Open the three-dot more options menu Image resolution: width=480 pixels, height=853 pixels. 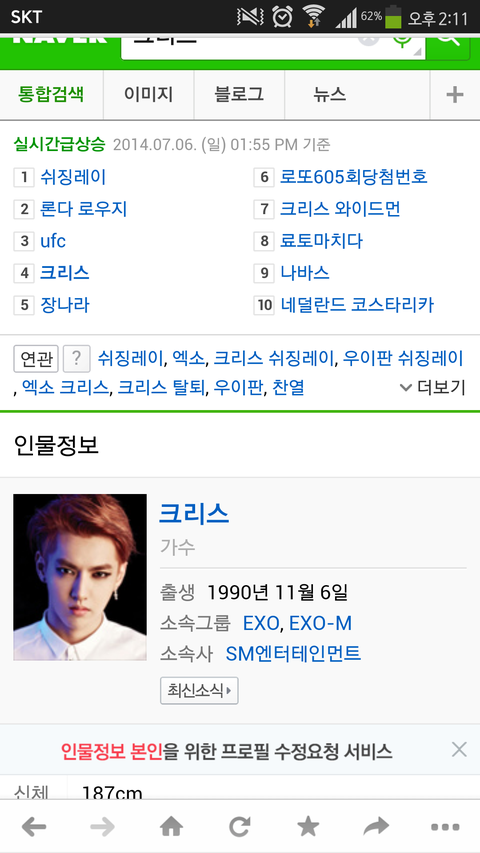pos(445,827)
